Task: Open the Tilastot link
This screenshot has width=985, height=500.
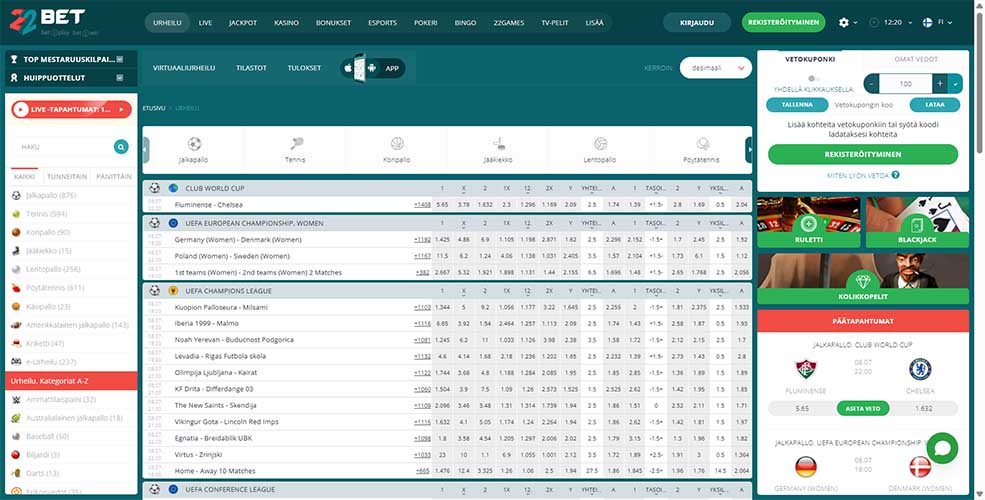Action: [251, 68]
